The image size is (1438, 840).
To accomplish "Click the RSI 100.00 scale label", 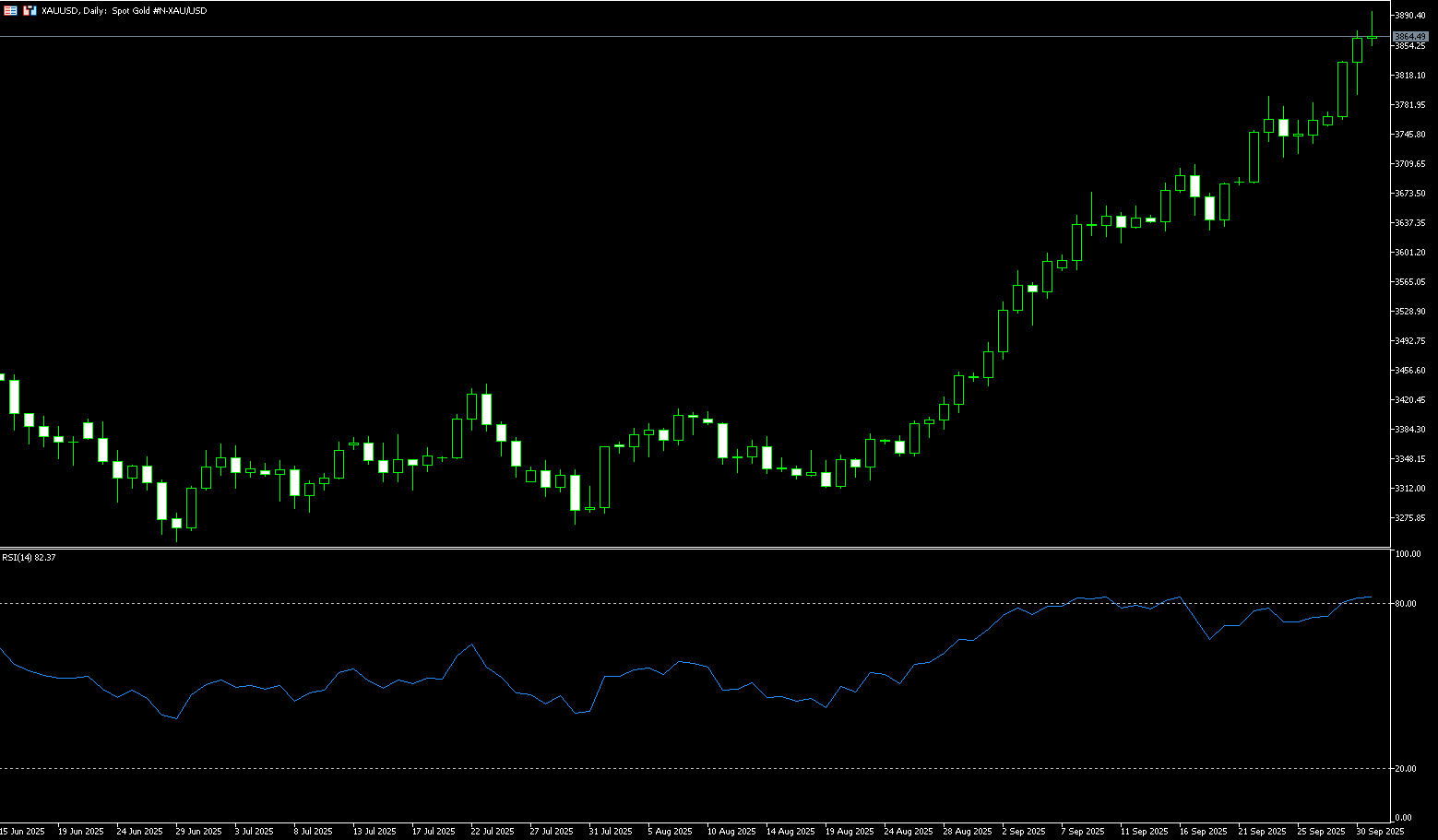I will pos(1408,554).
